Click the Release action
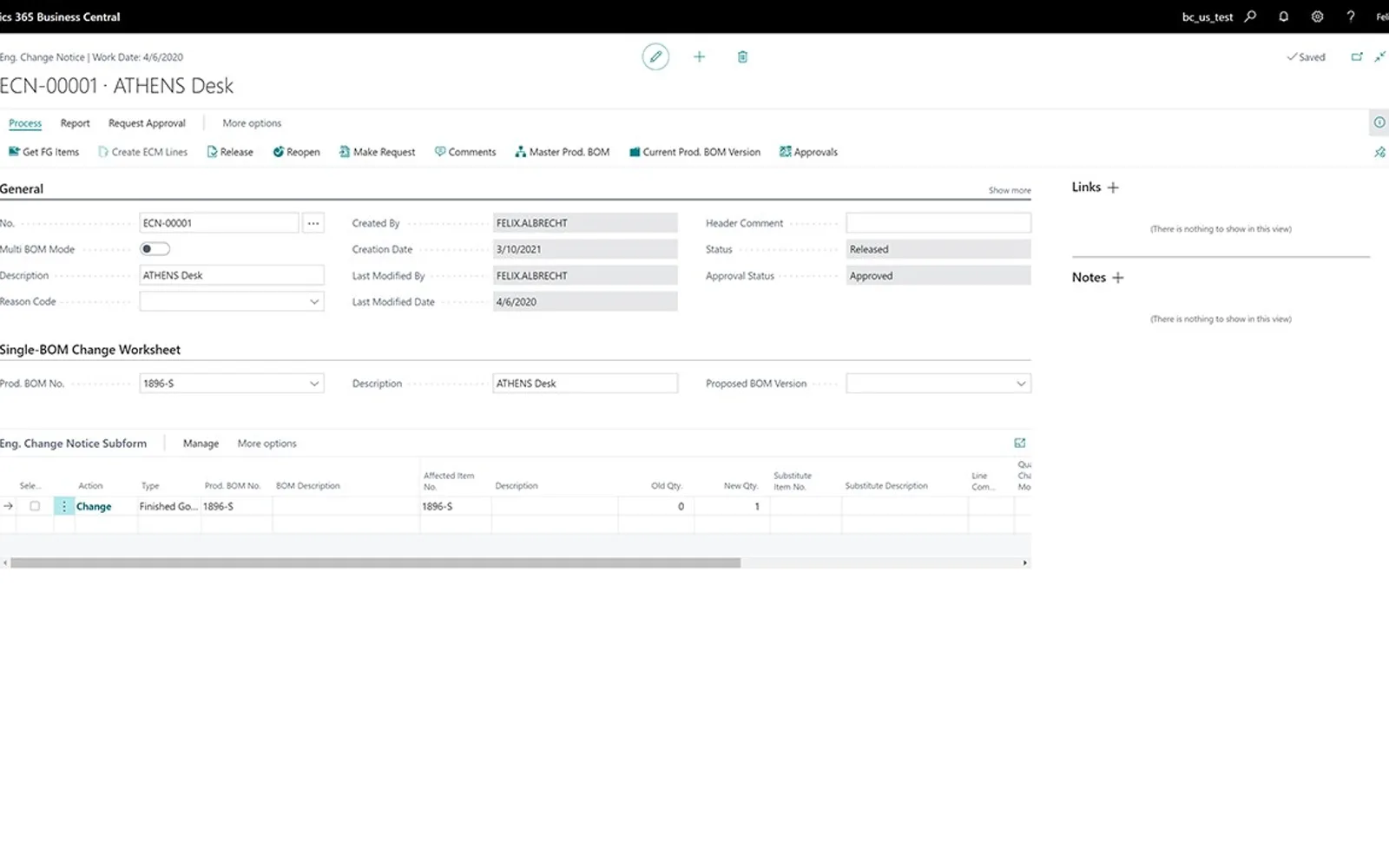This screenshot has height=868, width=1389. pos(230,152)
